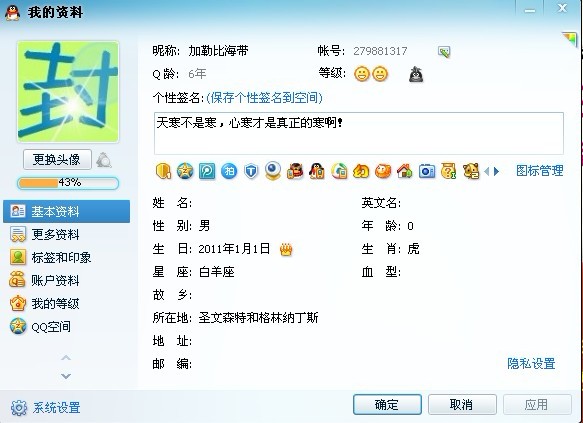This screenshot has height=423, width=583.
Task: Open 隐私设置 link
Action: 531,364
